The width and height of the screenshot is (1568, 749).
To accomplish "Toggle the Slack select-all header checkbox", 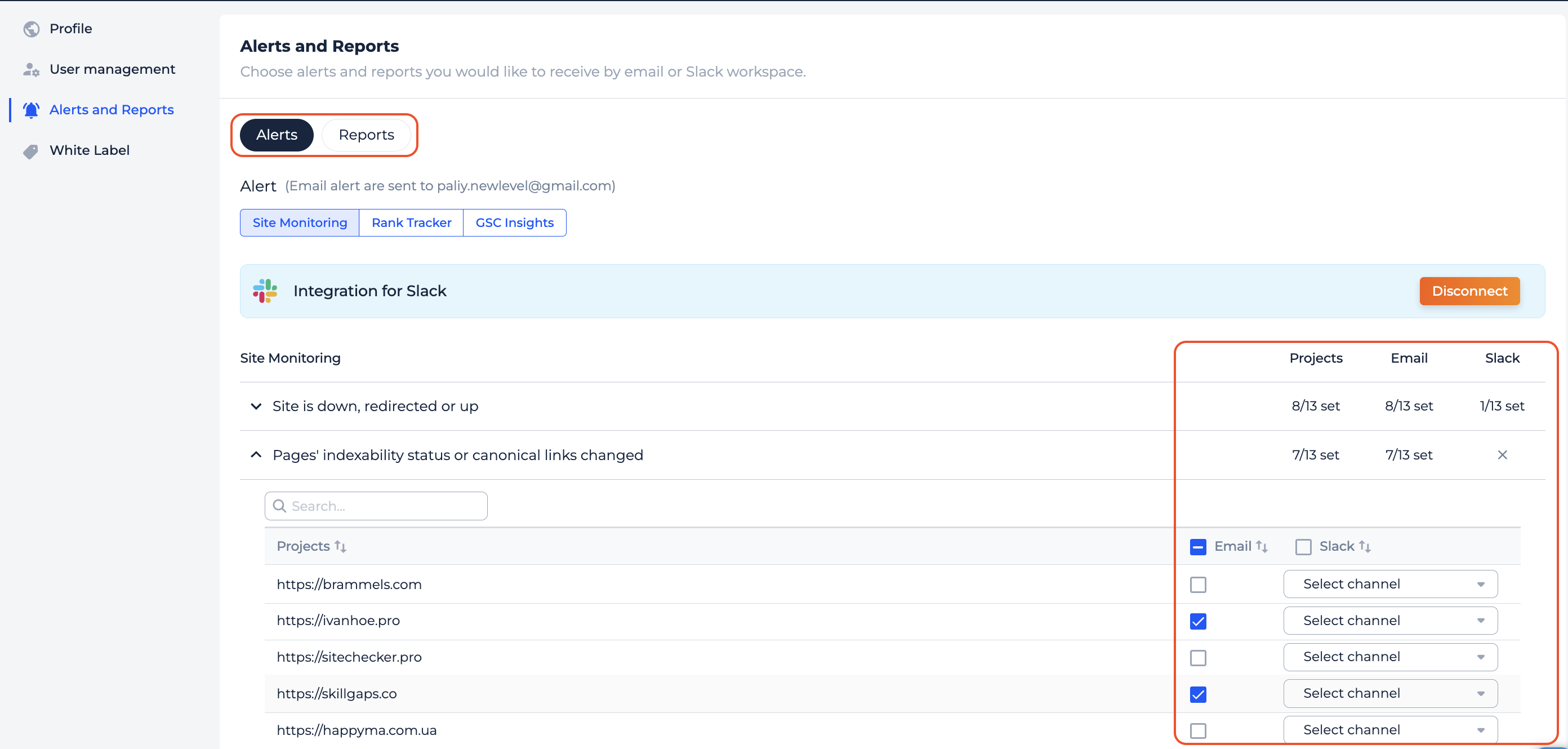I will click(x=1303, y=546).
